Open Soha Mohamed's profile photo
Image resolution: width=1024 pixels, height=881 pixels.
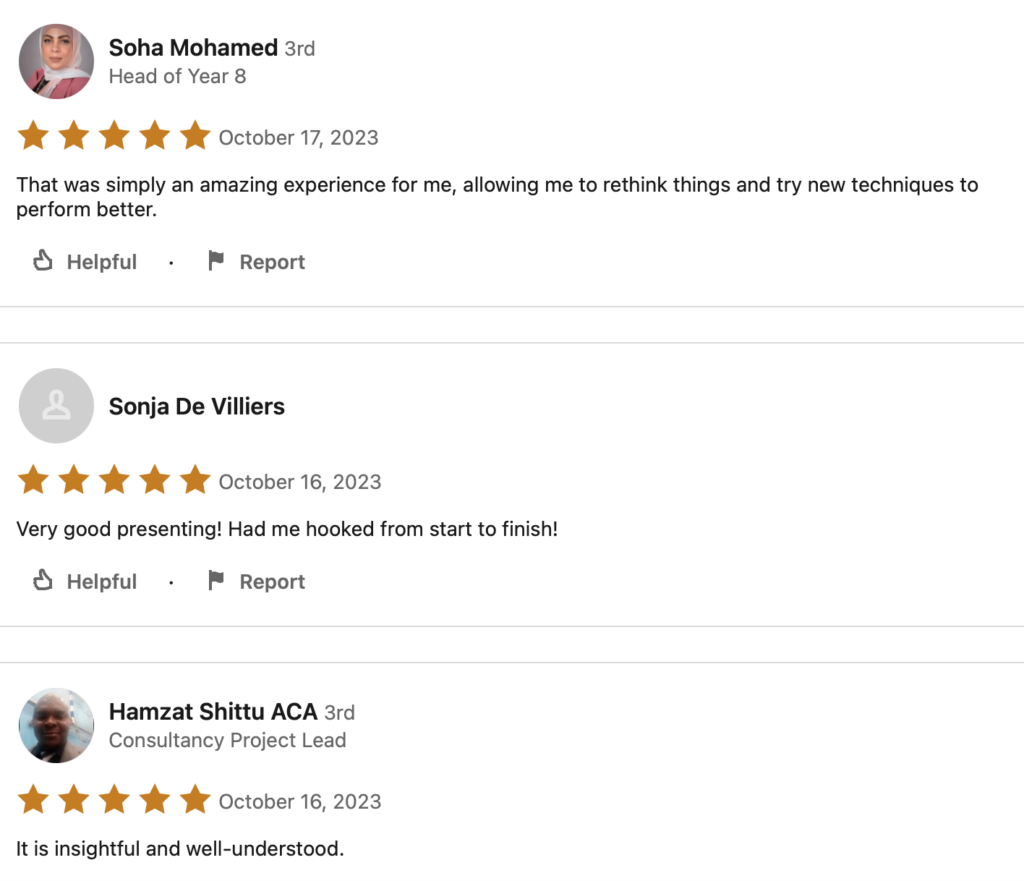[x=56, y=62]
